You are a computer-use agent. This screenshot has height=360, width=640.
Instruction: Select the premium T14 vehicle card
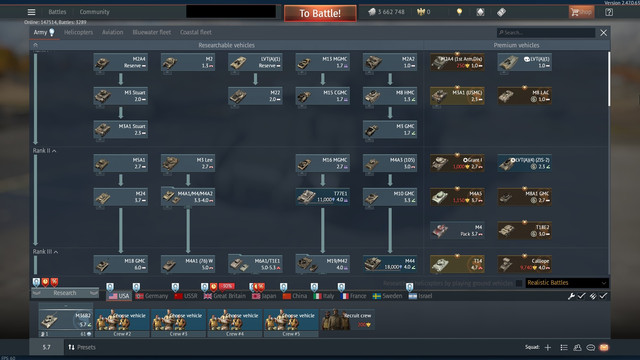point(457,264)
